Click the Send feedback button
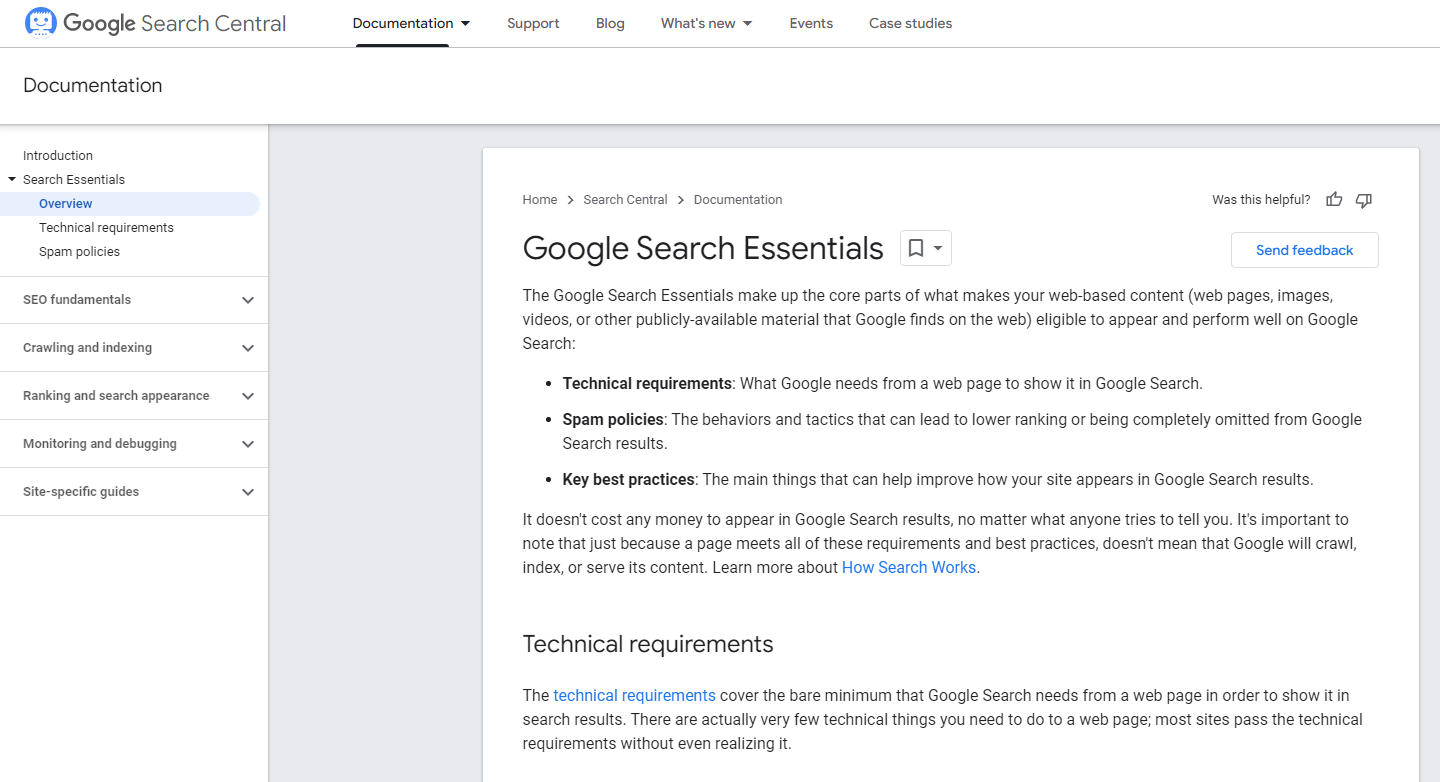 click(1304, 250)
